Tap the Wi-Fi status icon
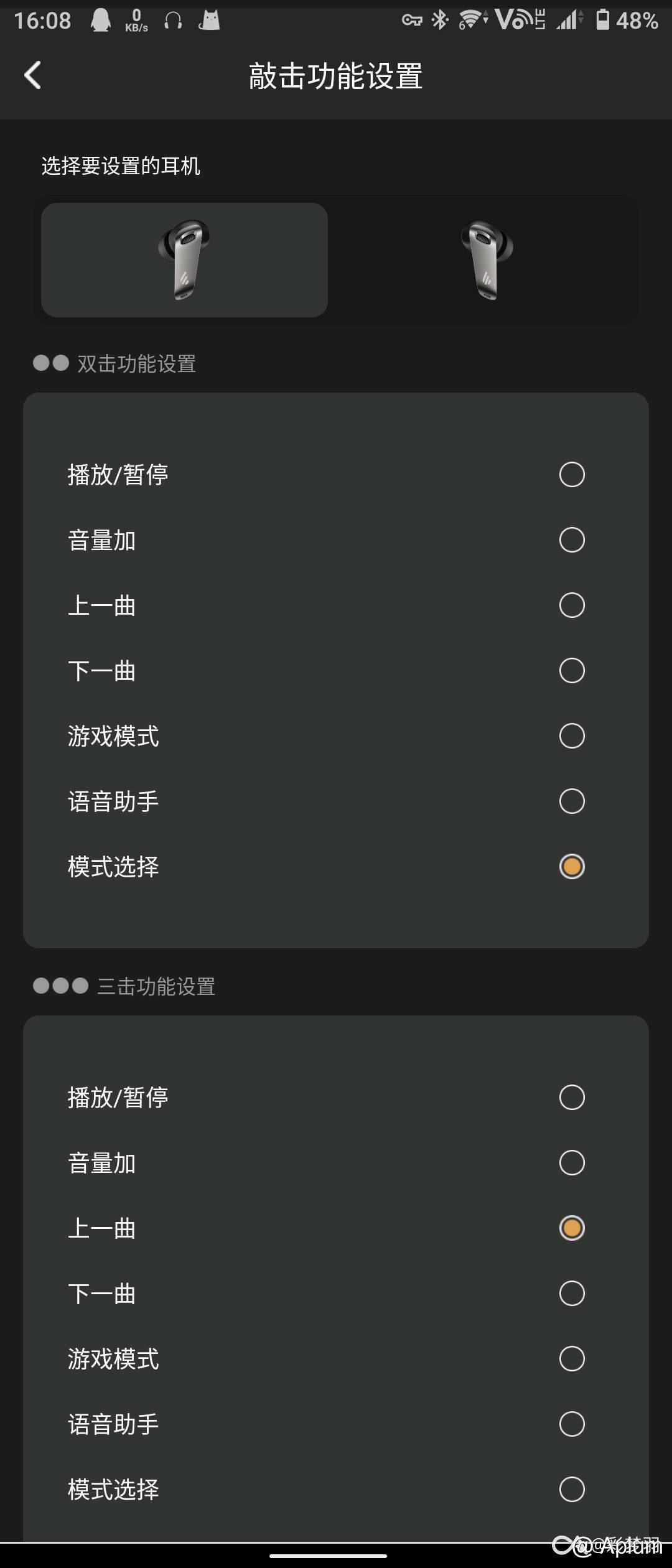The height and width of the screenshot is (1568, 672). [x=472, y=21]
